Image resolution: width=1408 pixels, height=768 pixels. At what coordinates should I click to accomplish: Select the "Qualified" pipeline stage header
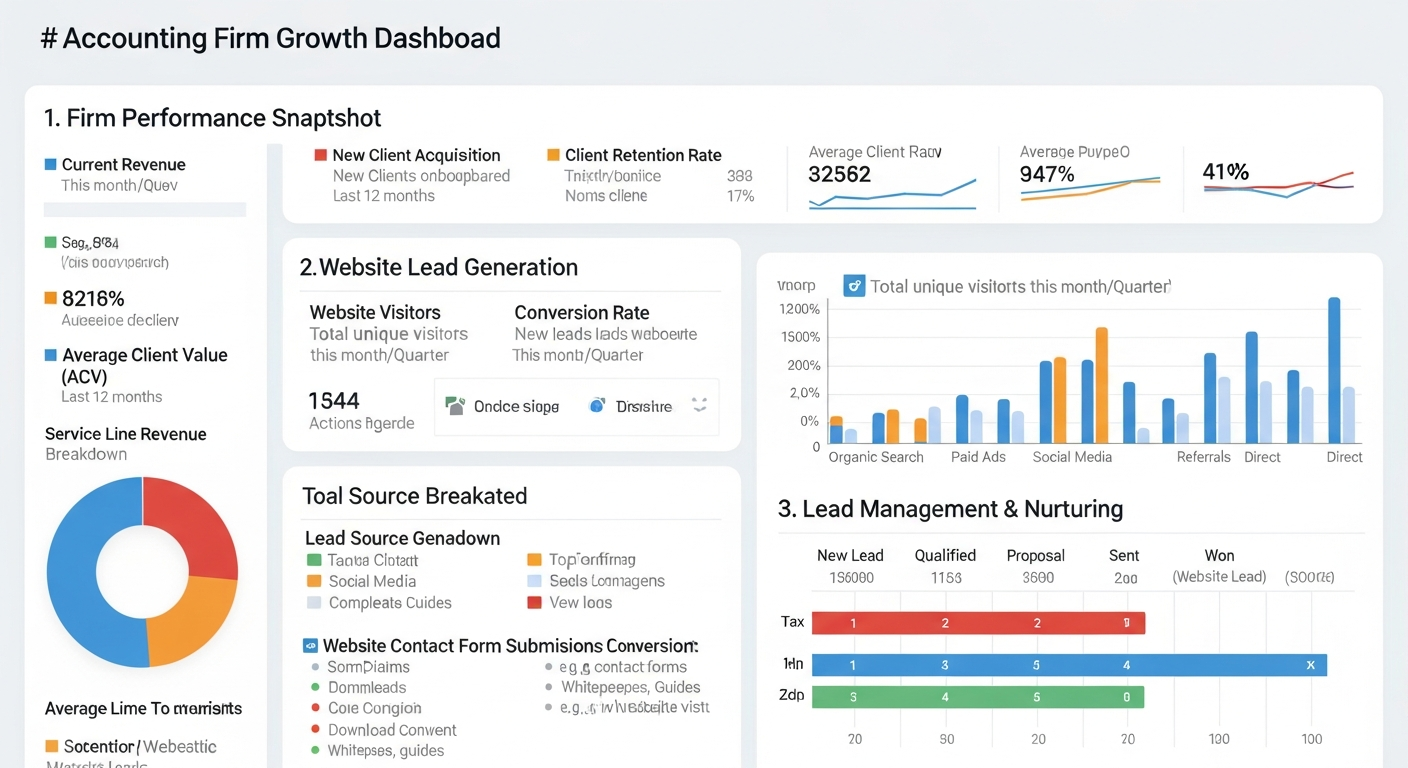click(944, 555)
